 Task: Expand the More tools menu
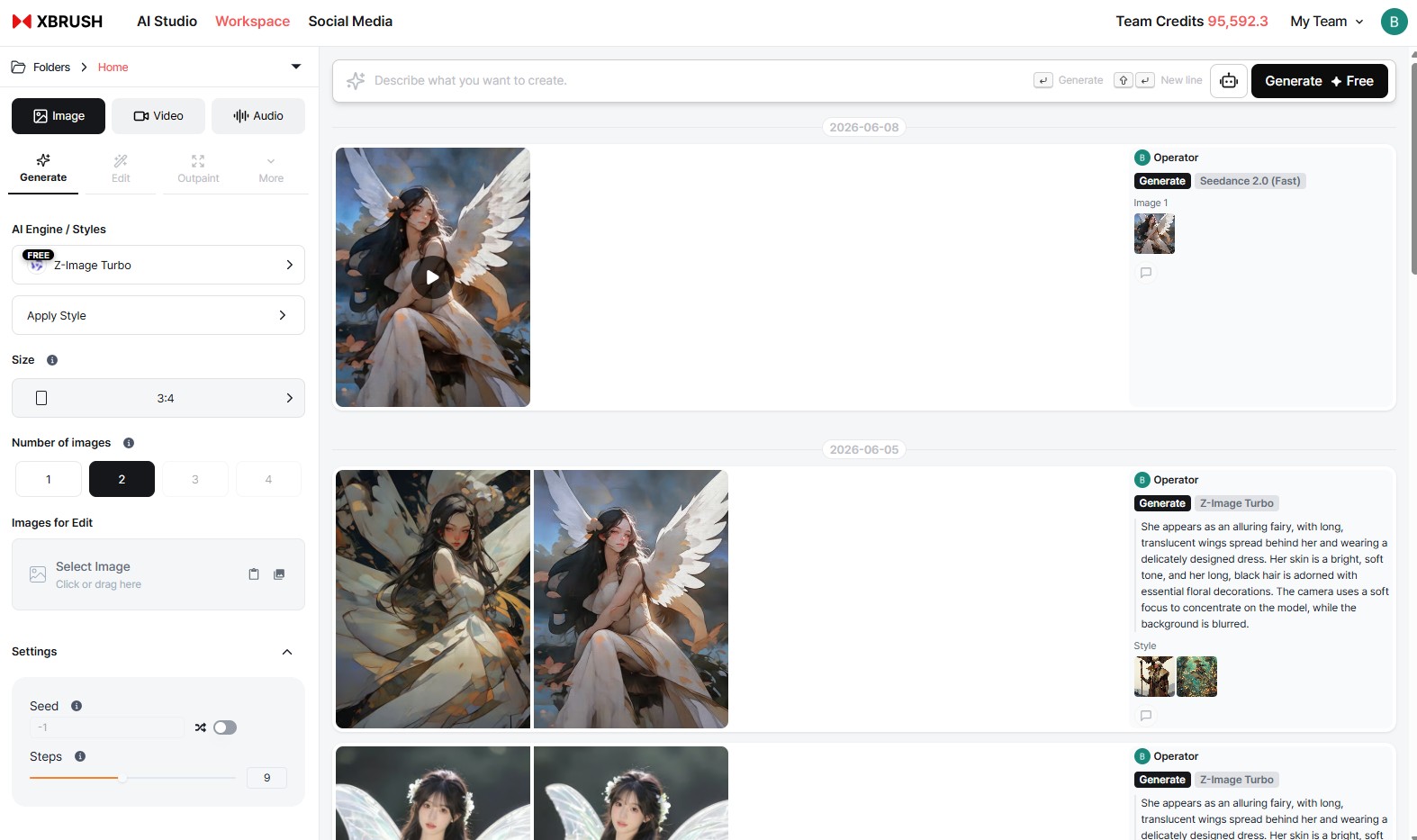coord(271,169)
